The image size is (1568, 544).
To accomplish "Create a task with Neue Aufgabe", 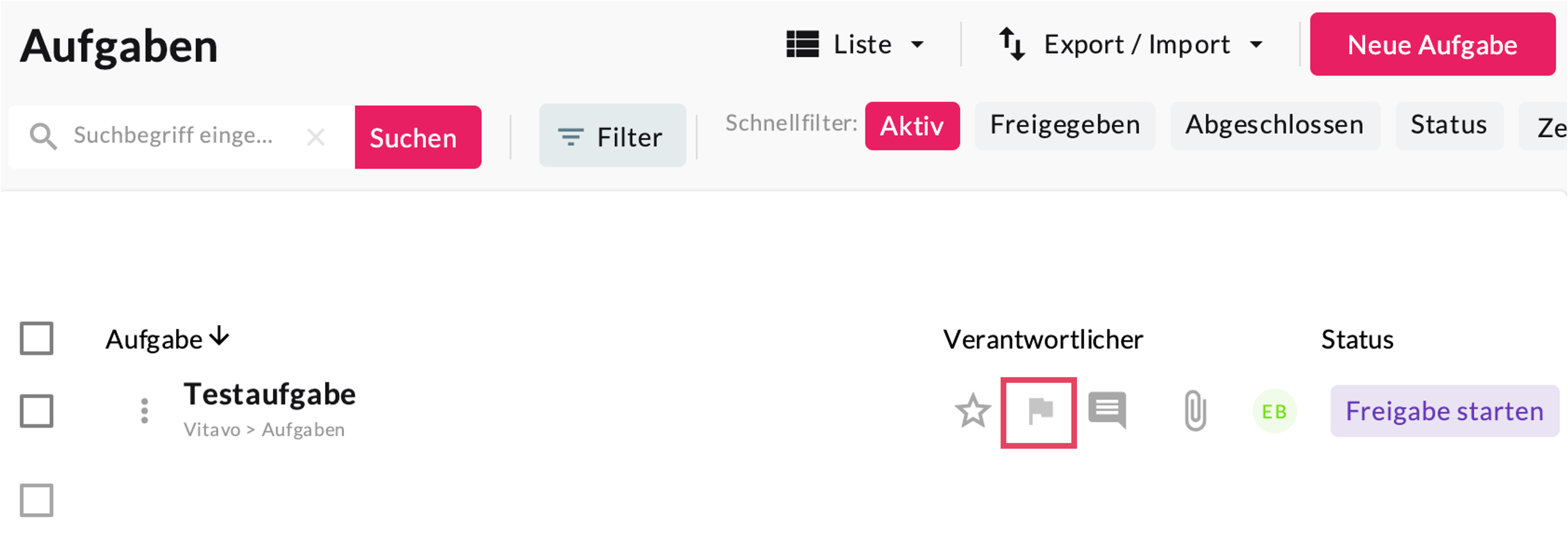I will click(x=1432, y=44).
